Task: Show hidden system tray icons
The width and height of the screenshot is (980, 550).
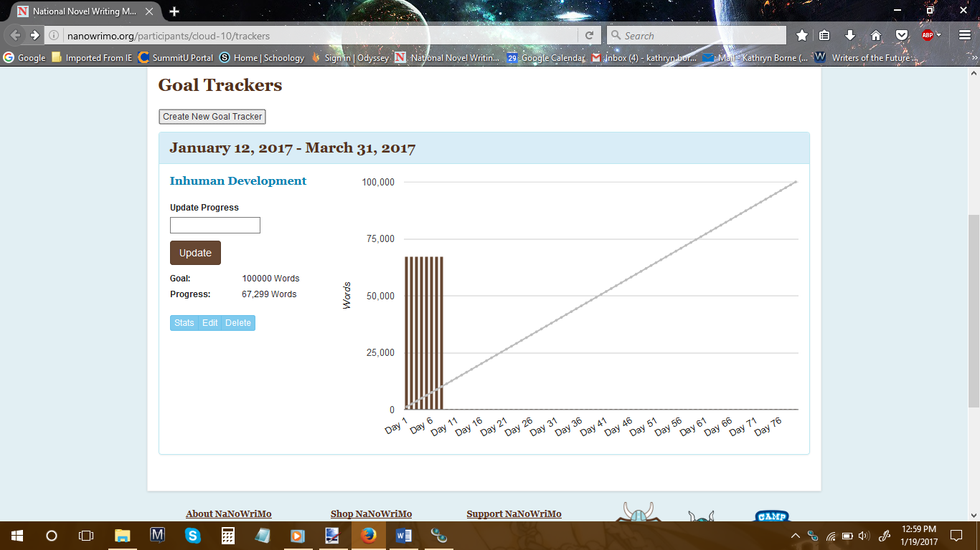Action: (x=797, y=536)
